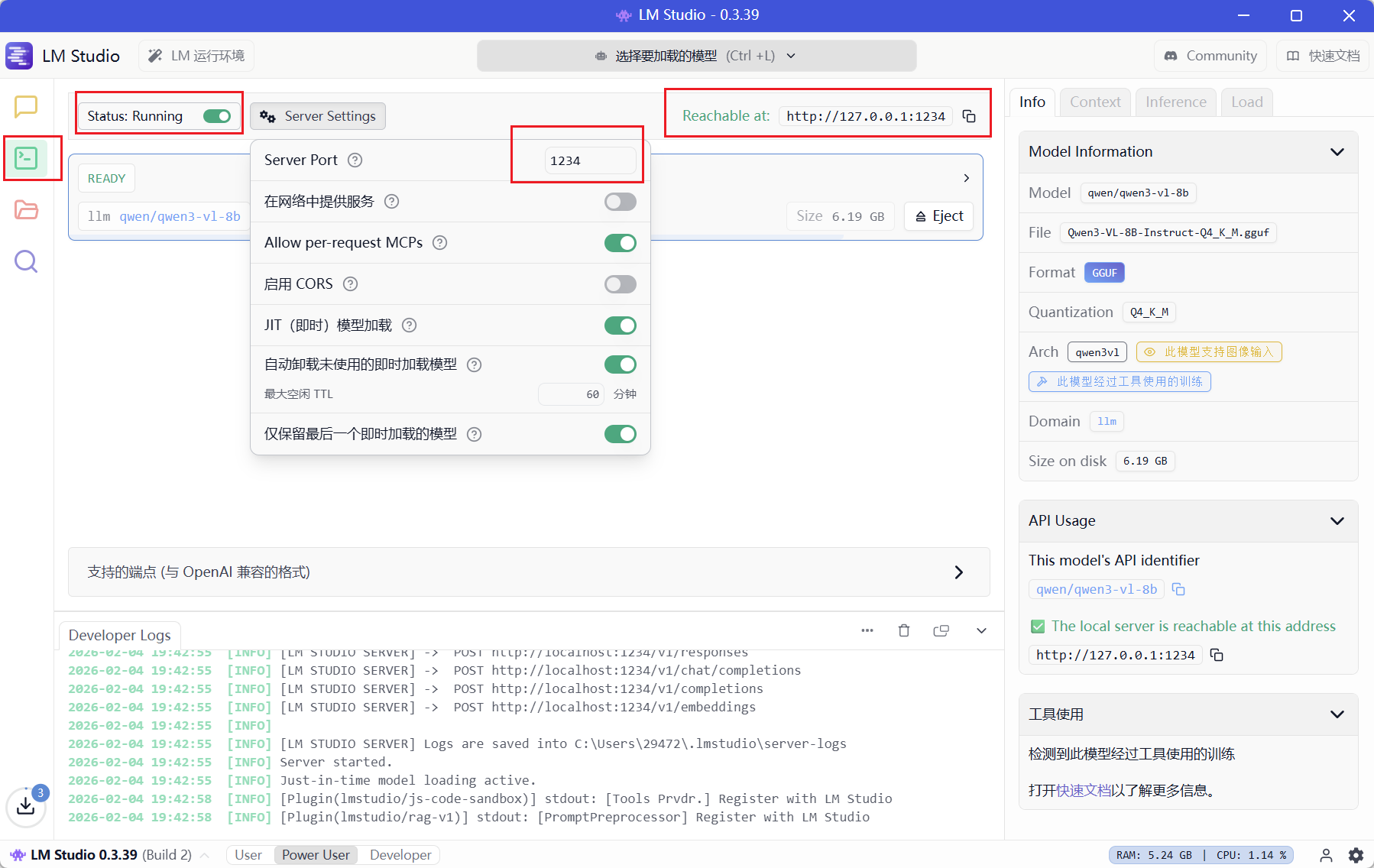The image size is (1374, 868).
Task: Open the user account icon in status bar
Action: [1327, 855]
